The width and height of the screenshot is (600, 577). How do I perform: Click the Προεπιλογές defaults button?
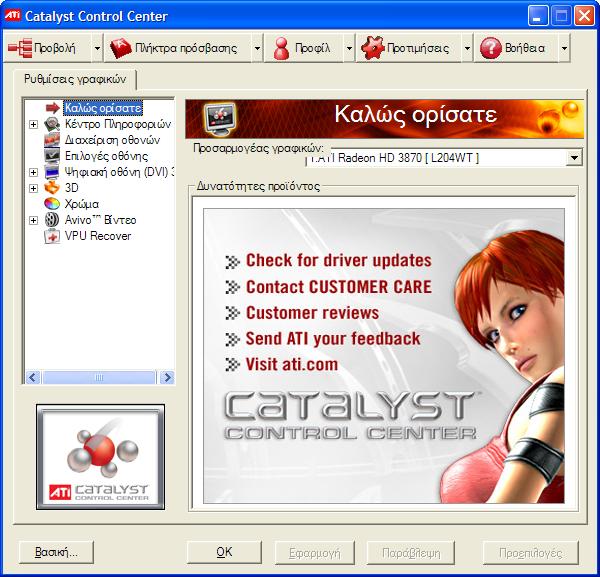coord(531,552)
